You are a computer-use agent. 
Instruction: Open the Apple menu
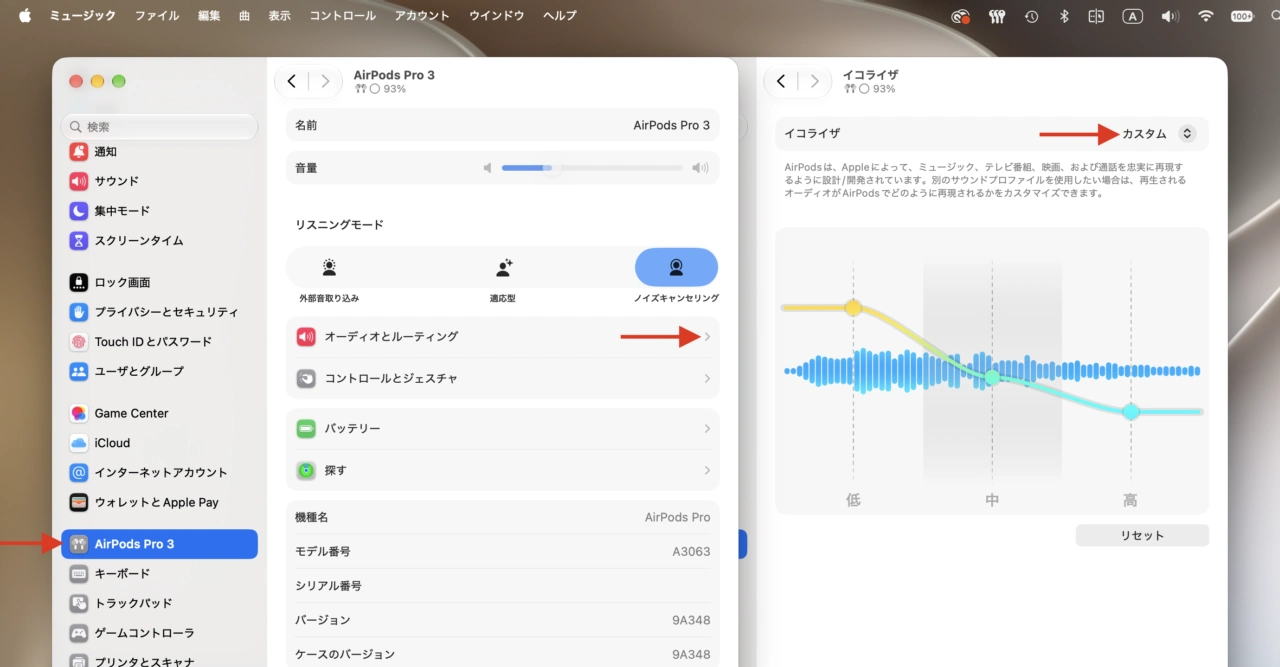(25, 15)
